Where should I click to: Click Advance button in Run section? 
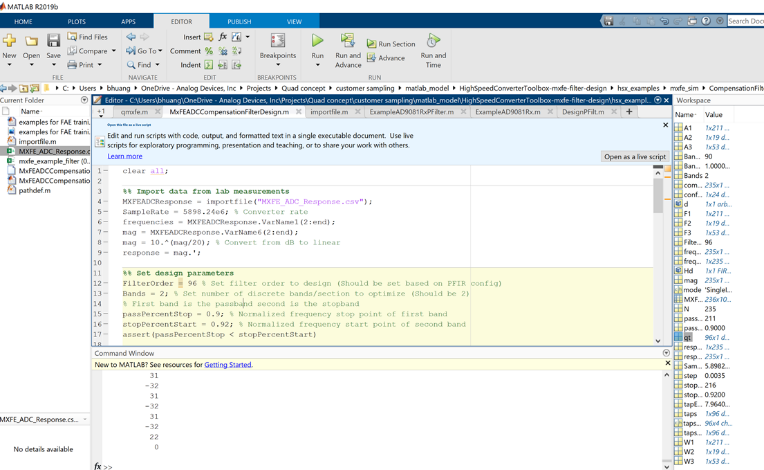(x=386, y=58)
